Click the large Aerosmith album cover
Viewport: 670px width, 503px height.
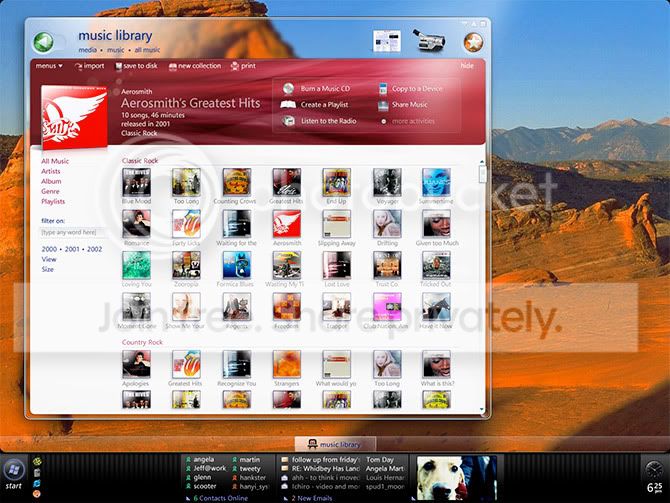click(74, 116)
